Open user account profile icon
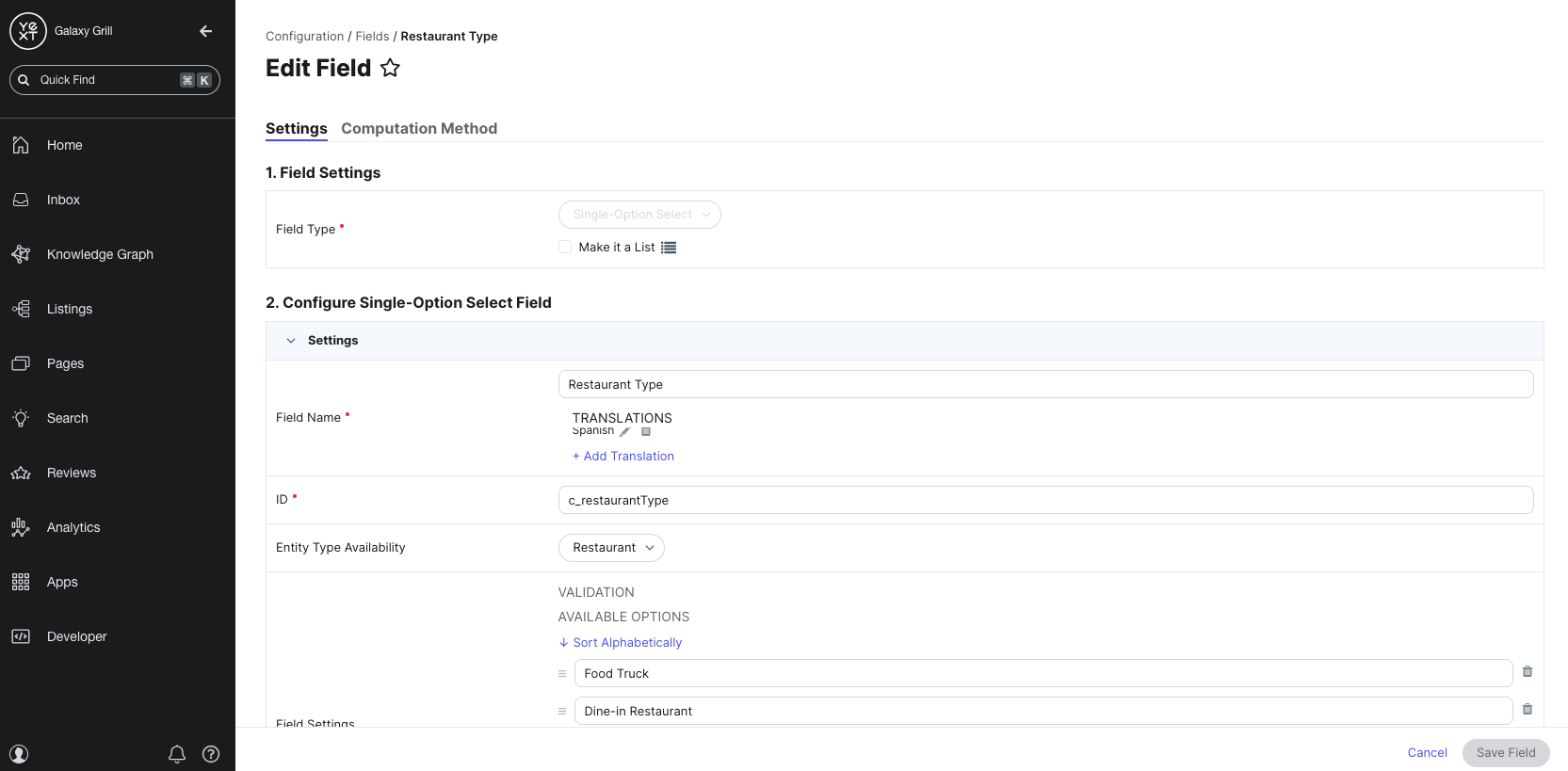This screenshot has height=771, width=1568. tap(19, 754)
